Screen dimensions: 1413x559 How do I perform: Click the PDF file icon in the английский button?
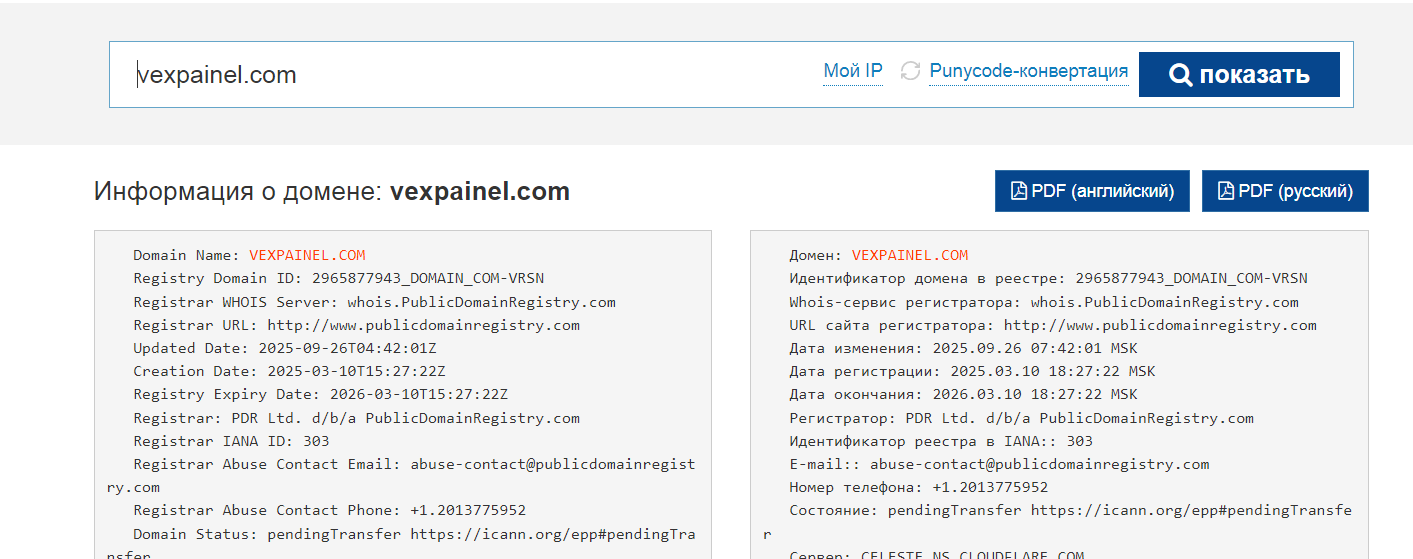pos(1019,191)
